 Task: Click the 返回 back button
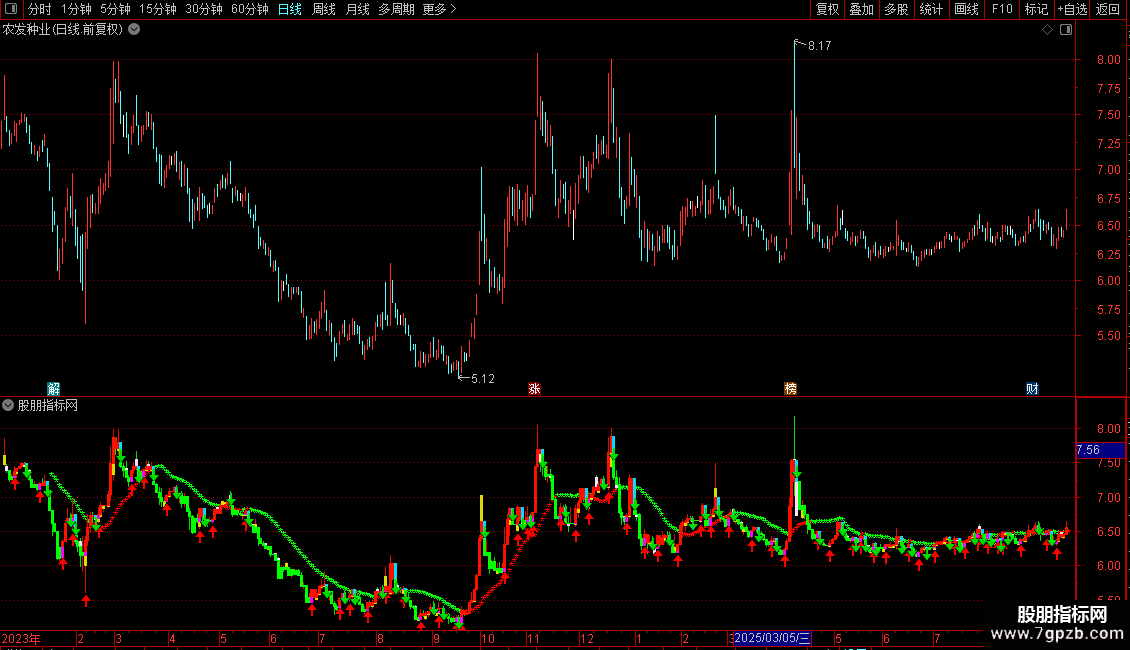coord(1108,9)
